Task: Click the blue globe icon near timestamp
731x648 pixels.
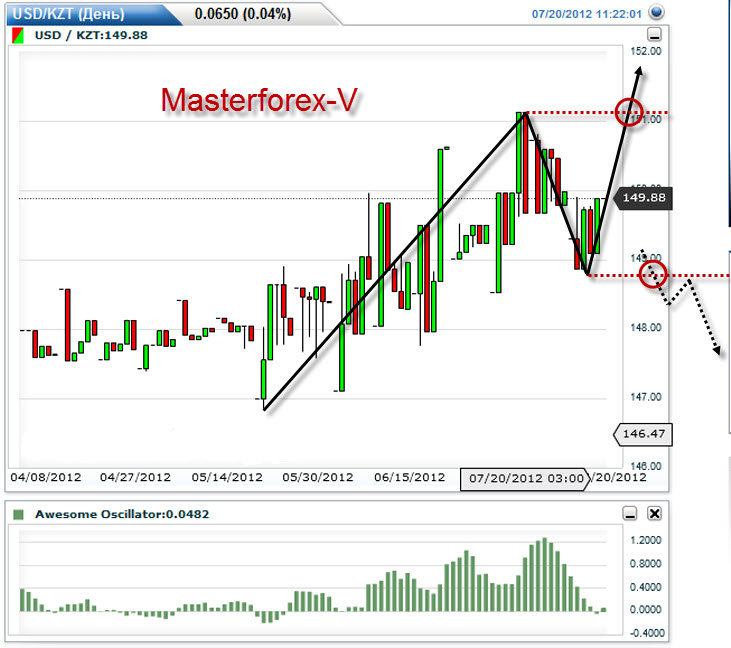Action: (656, 12)
